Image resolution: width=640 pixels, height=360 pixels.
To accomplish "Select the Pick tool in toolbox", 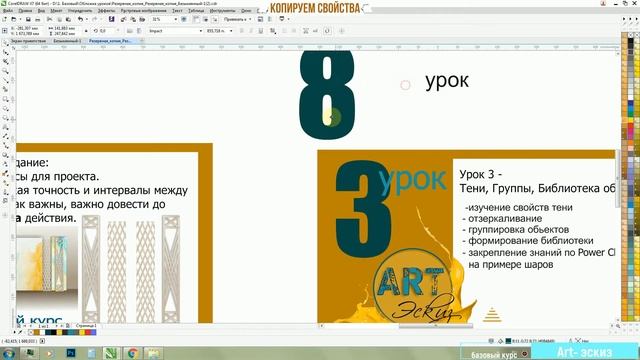I will tap(5, 43).
